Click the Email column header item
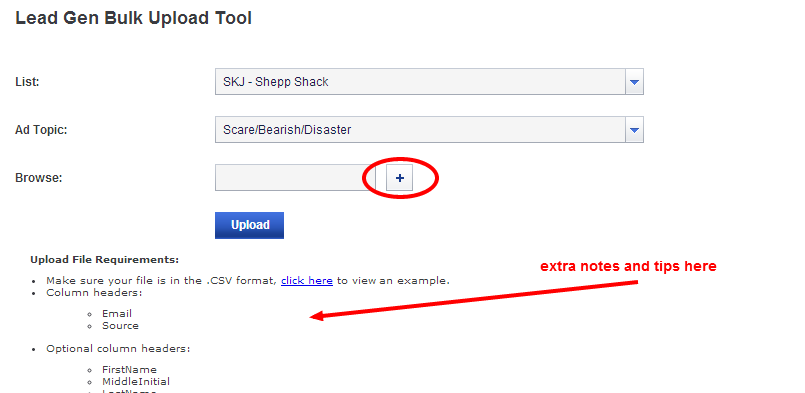Viewport: 805px width, 393px height. 117,313
